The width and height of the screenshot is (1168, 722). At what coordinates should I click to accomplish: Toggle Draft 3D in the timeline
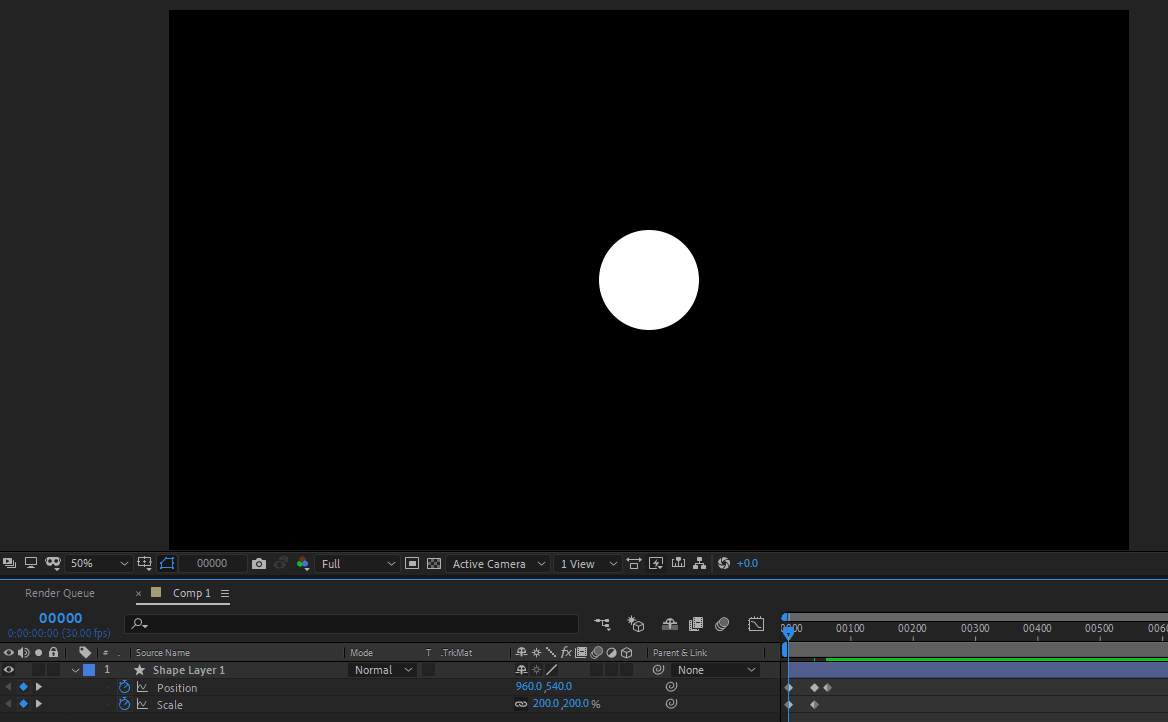[x=635, y=624]
